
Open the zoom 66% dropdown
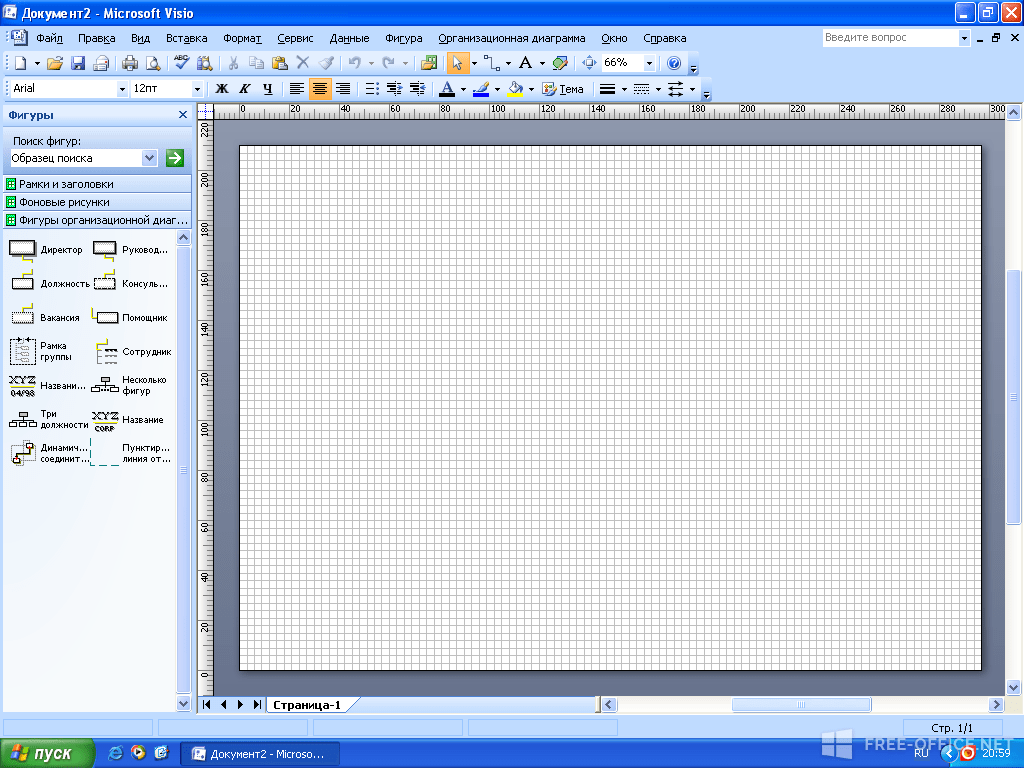649,63
